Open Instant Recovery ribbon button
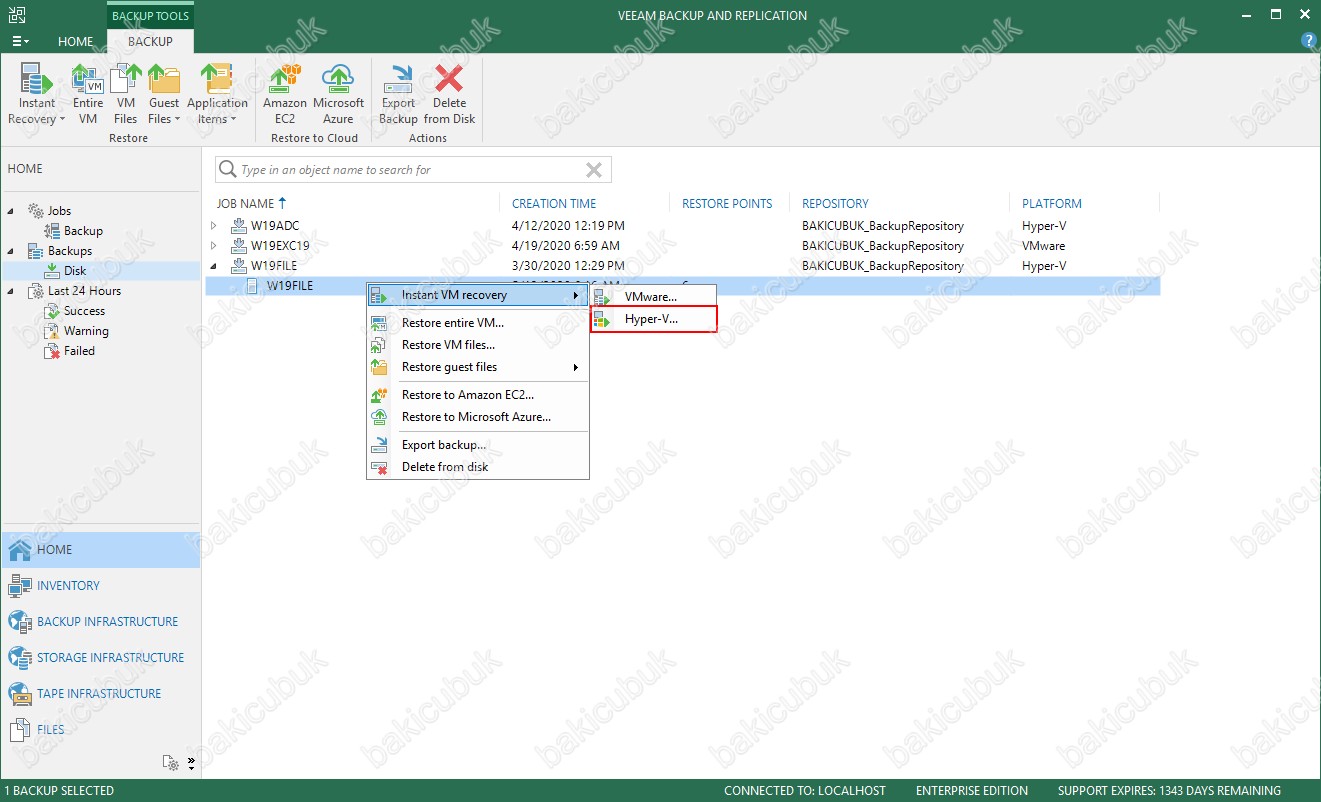The height and width of the screenshot is (802, 1321). 37,94
